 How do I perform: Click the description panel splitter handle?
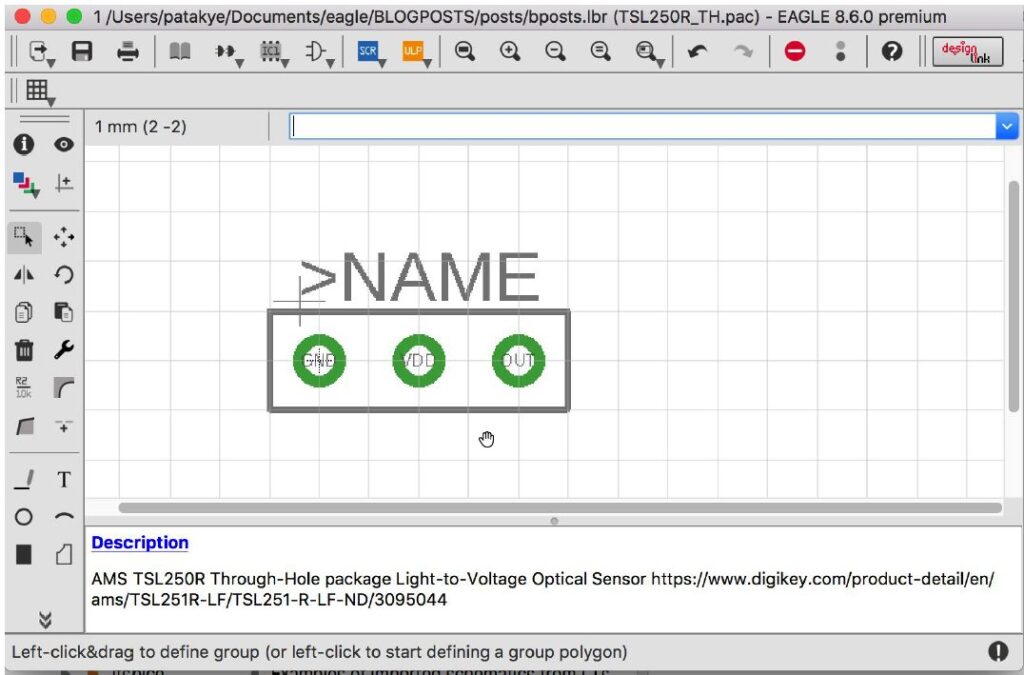pyautogui.click(x=554, y=521)
